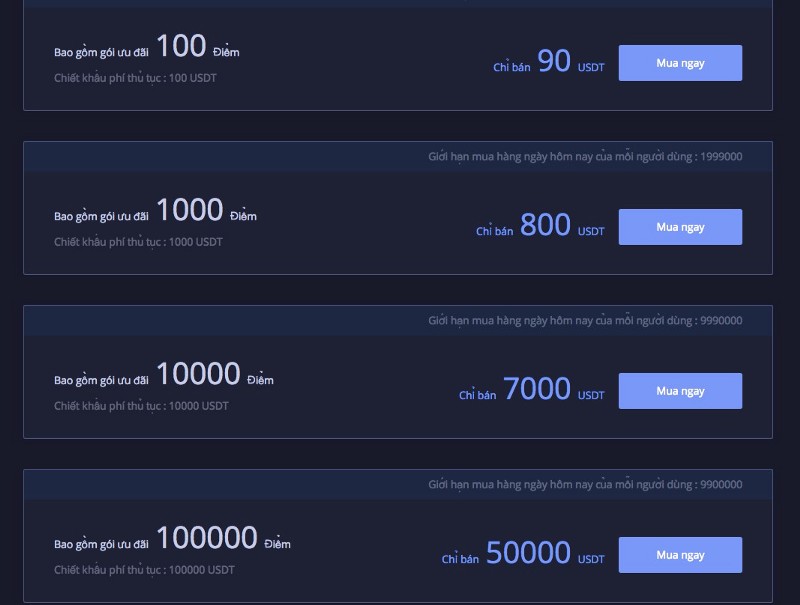Buy the 100 Điểm package for 90 USDT
The image size is (800, 605).
pos(680,63)
